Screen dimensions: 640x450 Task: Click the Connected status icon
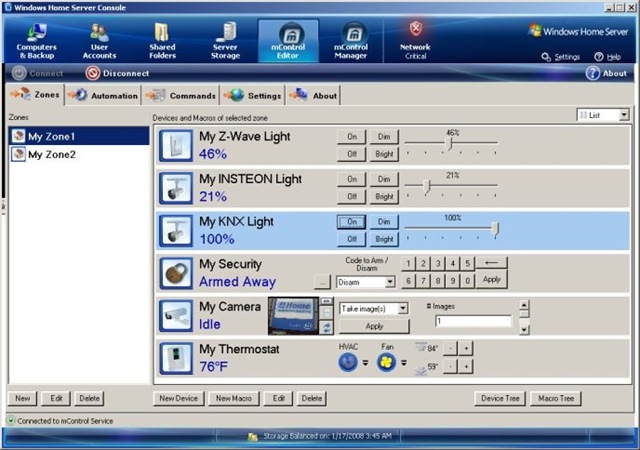pyautogui.click(x=11, y=420)
